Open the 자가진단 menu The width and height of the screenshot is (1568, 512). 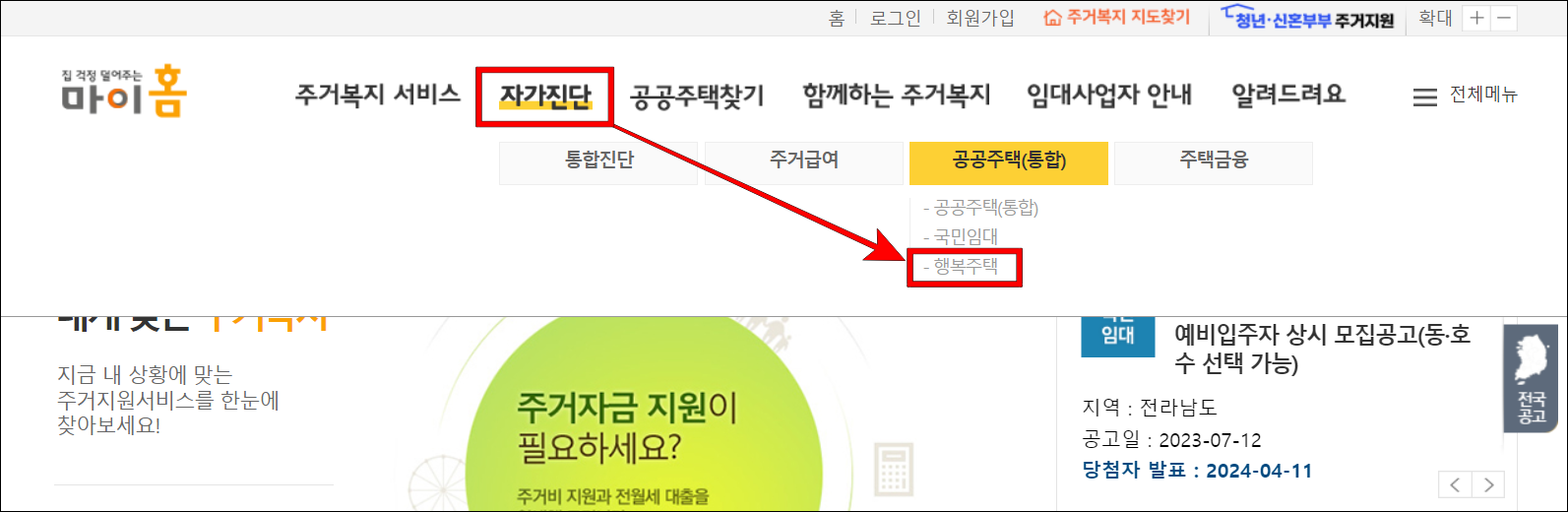[x=545, y=96]
